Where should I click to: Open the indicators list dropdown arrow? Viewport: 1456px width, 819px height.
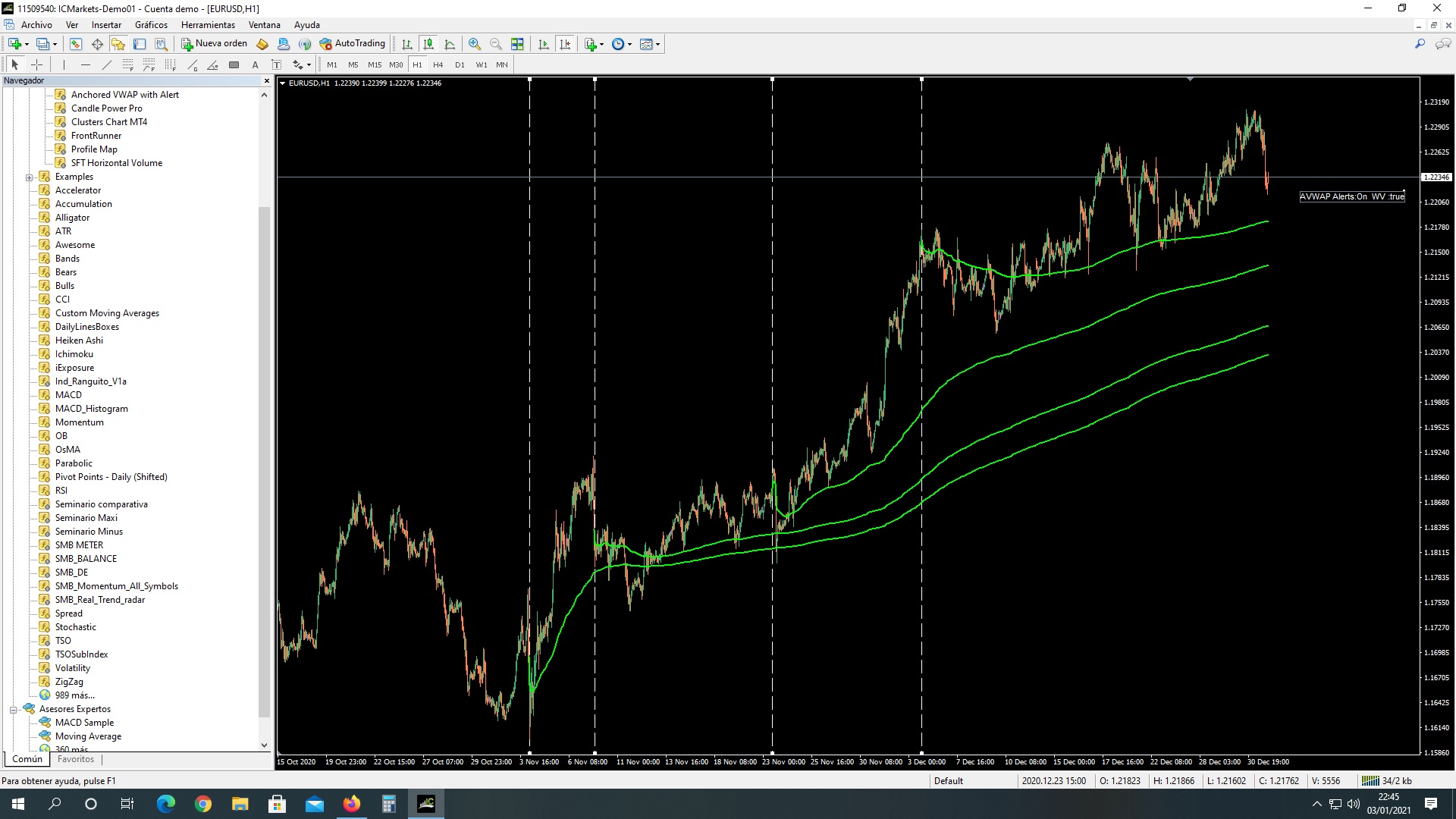coord(601,44)
